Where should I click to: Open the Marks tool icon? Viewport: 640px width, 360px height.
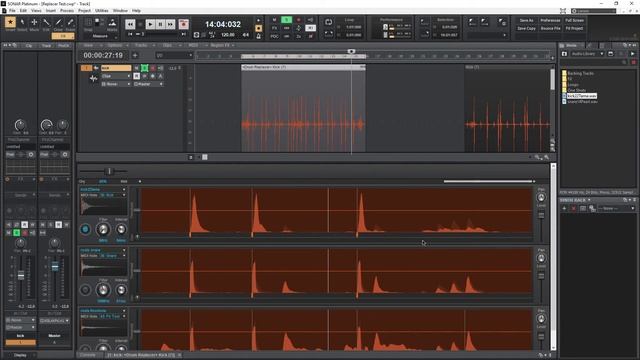(x=112, y=23)
